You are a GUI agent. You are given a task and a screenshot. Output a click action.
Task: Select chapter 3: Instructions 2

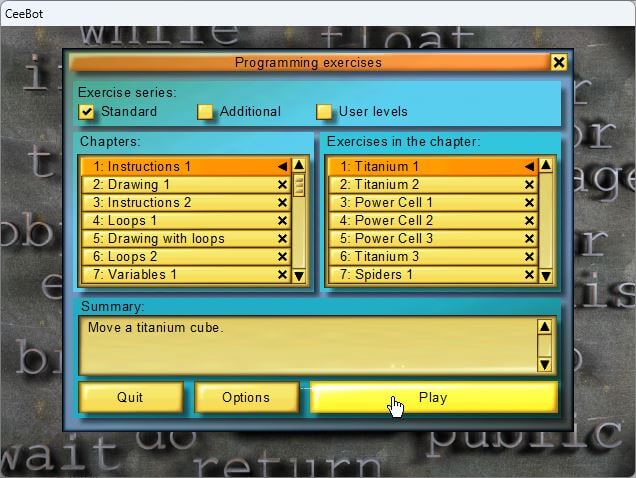pyautogui.click(x=186, y=202)
